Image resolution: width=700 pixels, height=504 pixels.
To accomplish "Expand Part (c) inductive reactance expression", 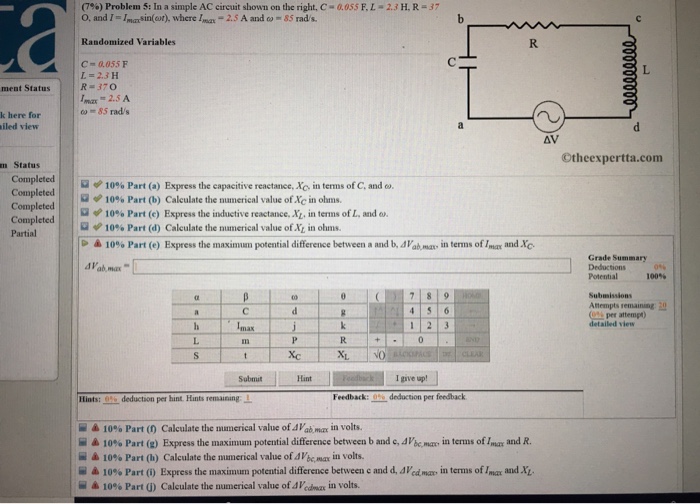I will click(85, 212).
